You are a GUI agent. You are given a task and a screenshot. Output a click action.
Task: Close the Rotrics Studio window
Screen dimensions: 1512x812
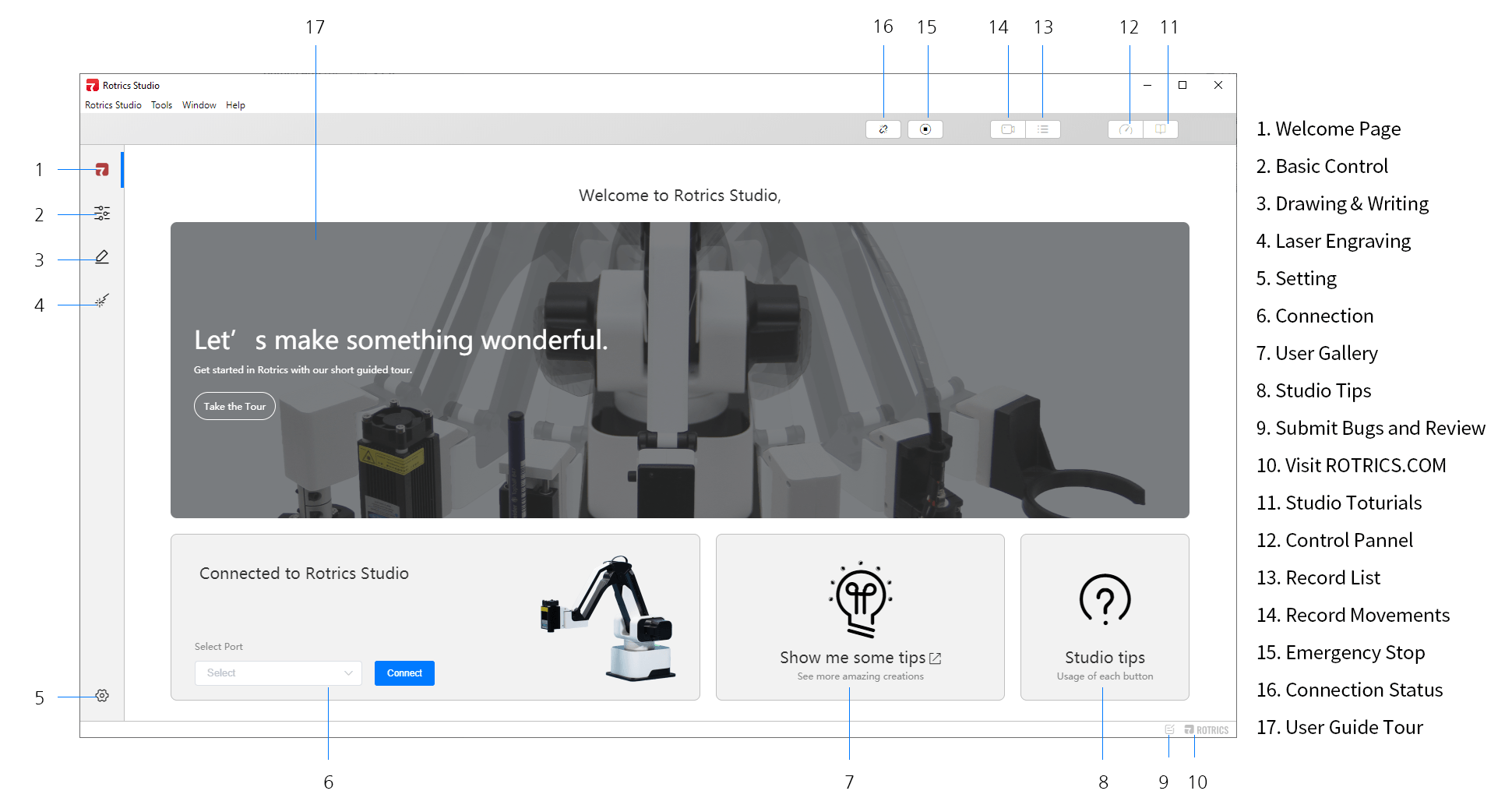pyautogui.click(x=1218, y=86)
